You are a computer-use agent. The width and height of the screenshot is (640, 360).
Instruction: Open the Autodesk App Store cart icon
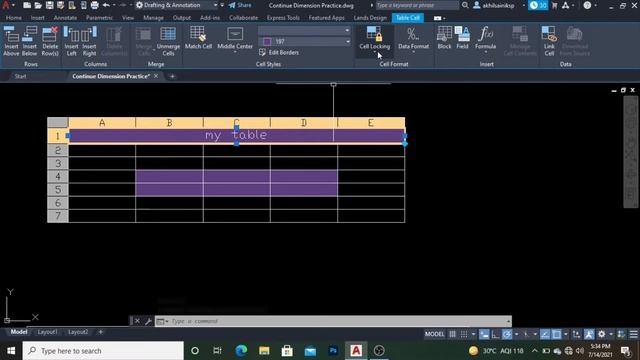pos(554,5)
